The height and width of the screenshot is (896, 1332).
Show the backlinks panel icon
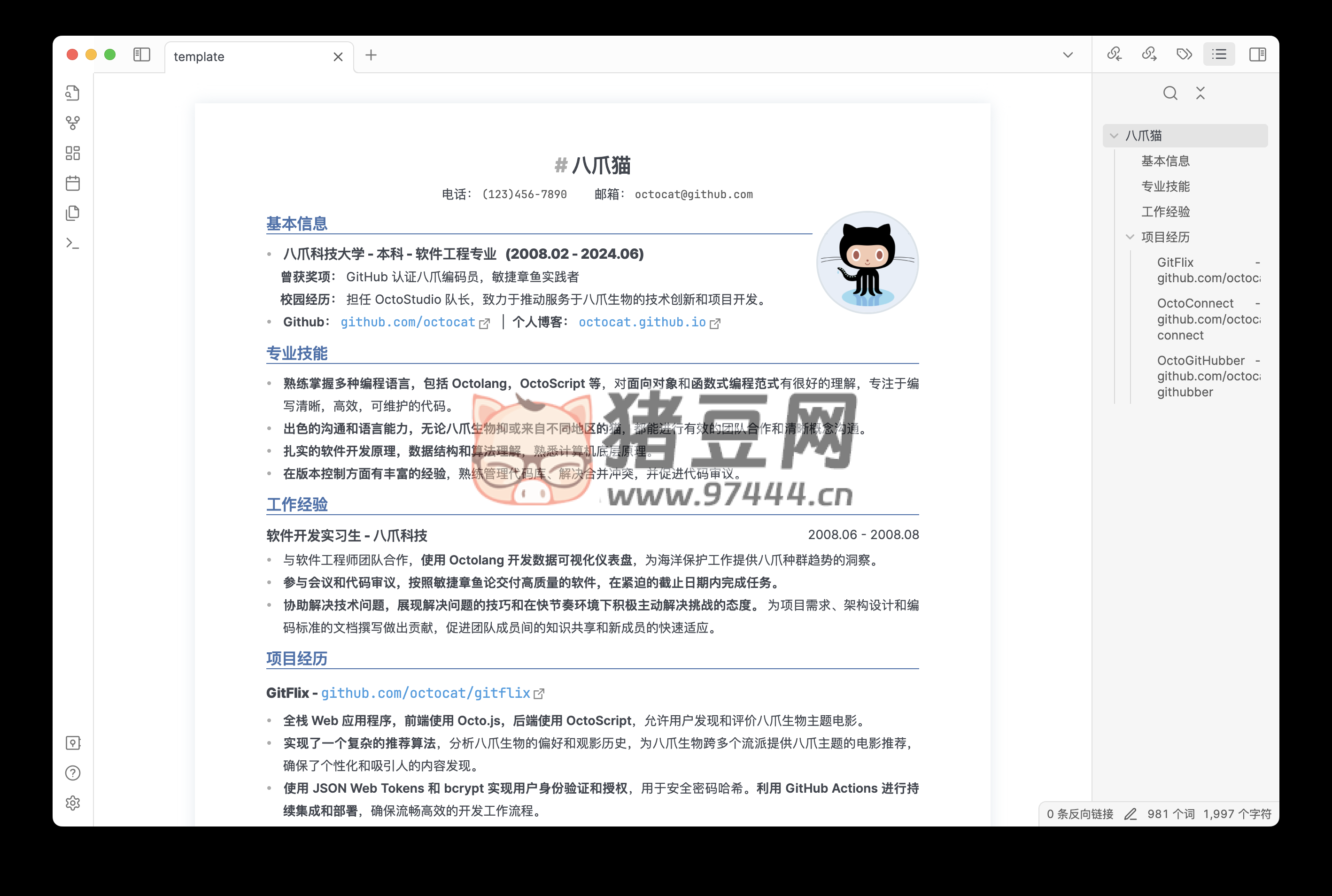coord(1114,54)
